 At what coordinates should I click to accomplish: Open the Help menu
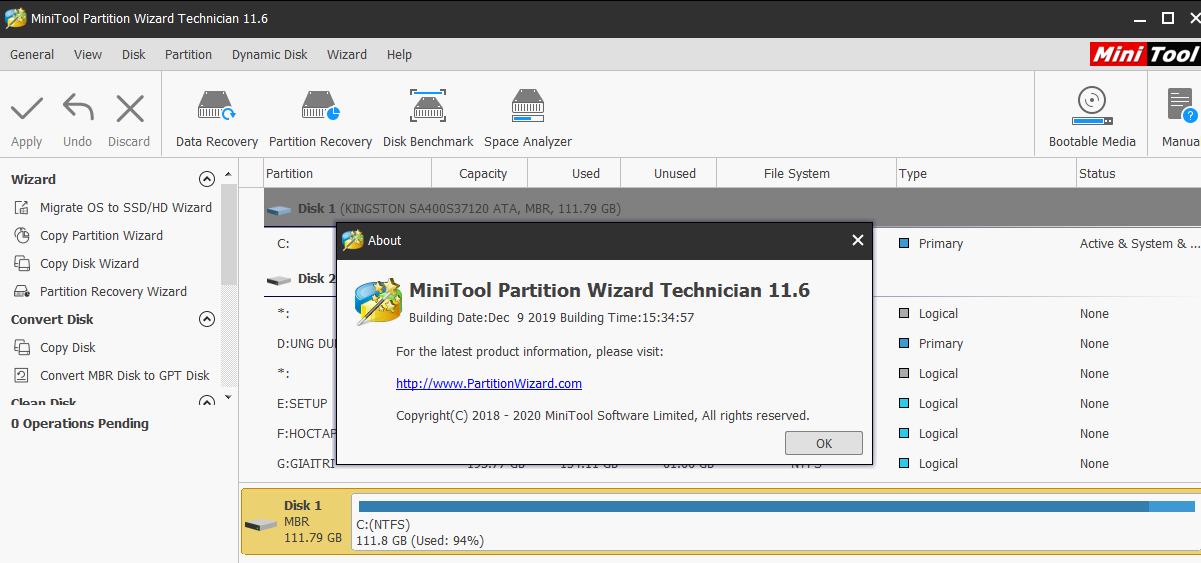coord(399,55)
